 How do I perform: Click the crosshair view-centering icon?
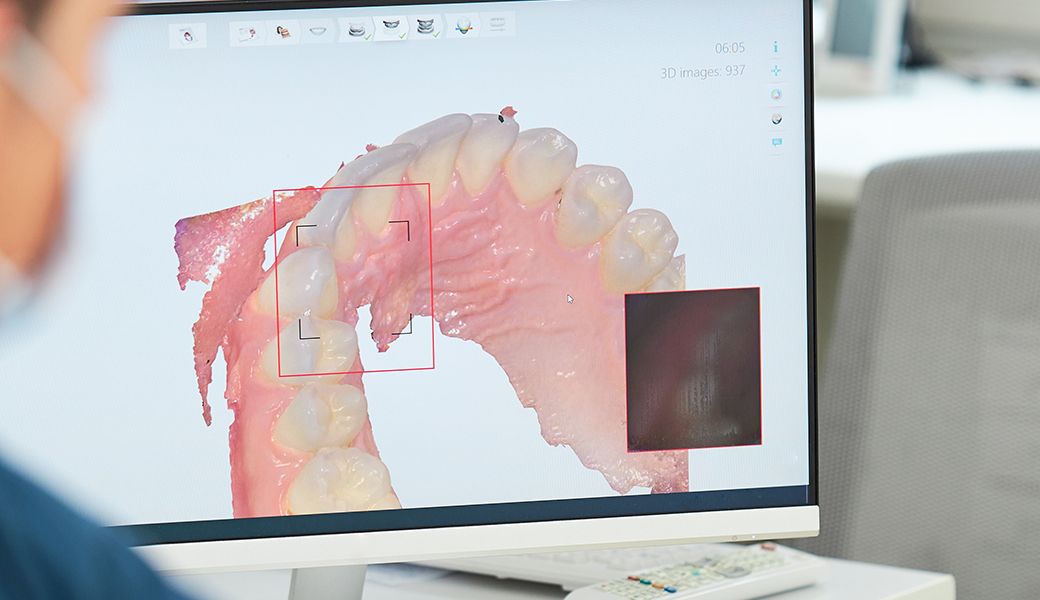(776, 70)
